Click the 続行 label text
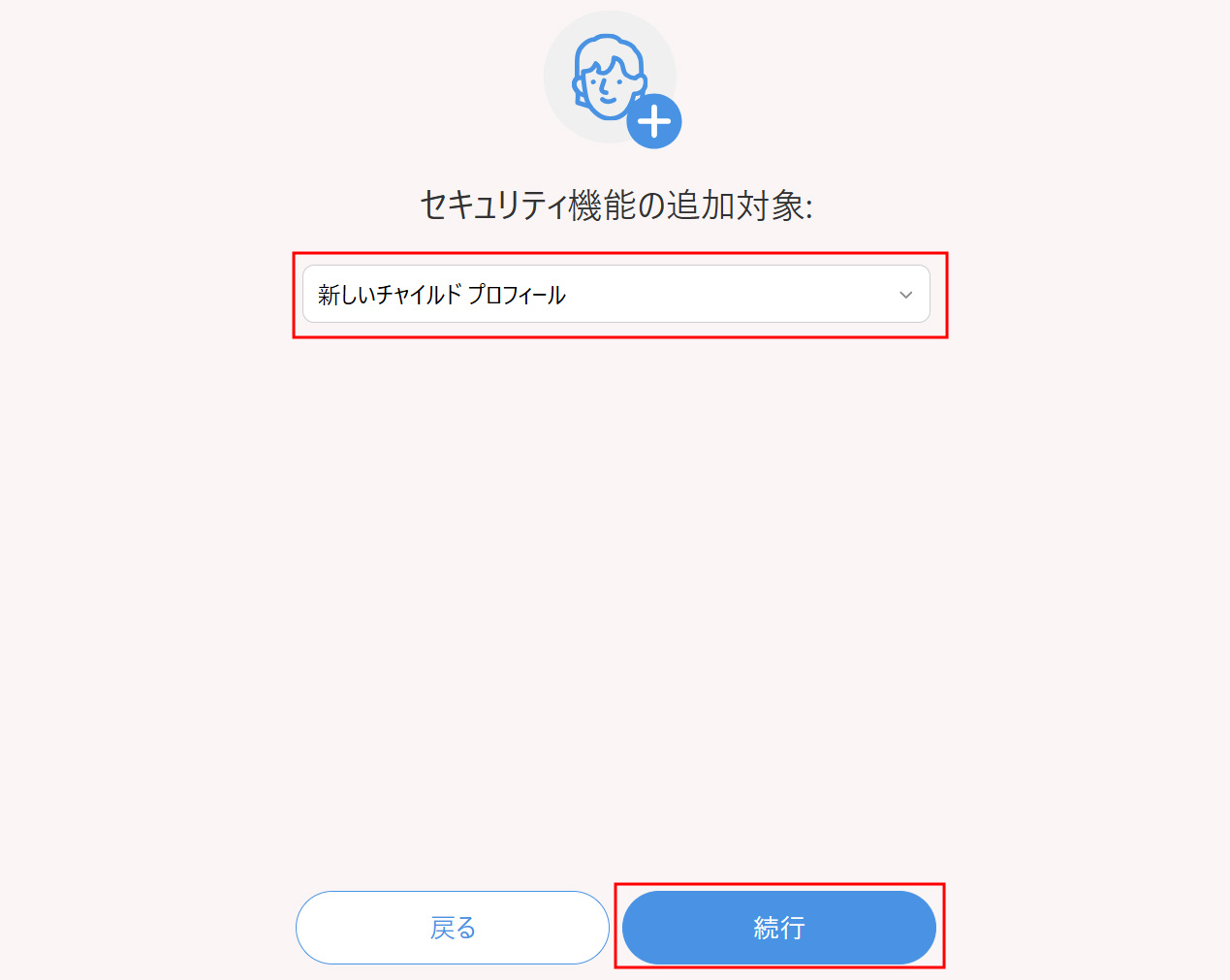This screenshot has width=1230, height=980. 779,929
